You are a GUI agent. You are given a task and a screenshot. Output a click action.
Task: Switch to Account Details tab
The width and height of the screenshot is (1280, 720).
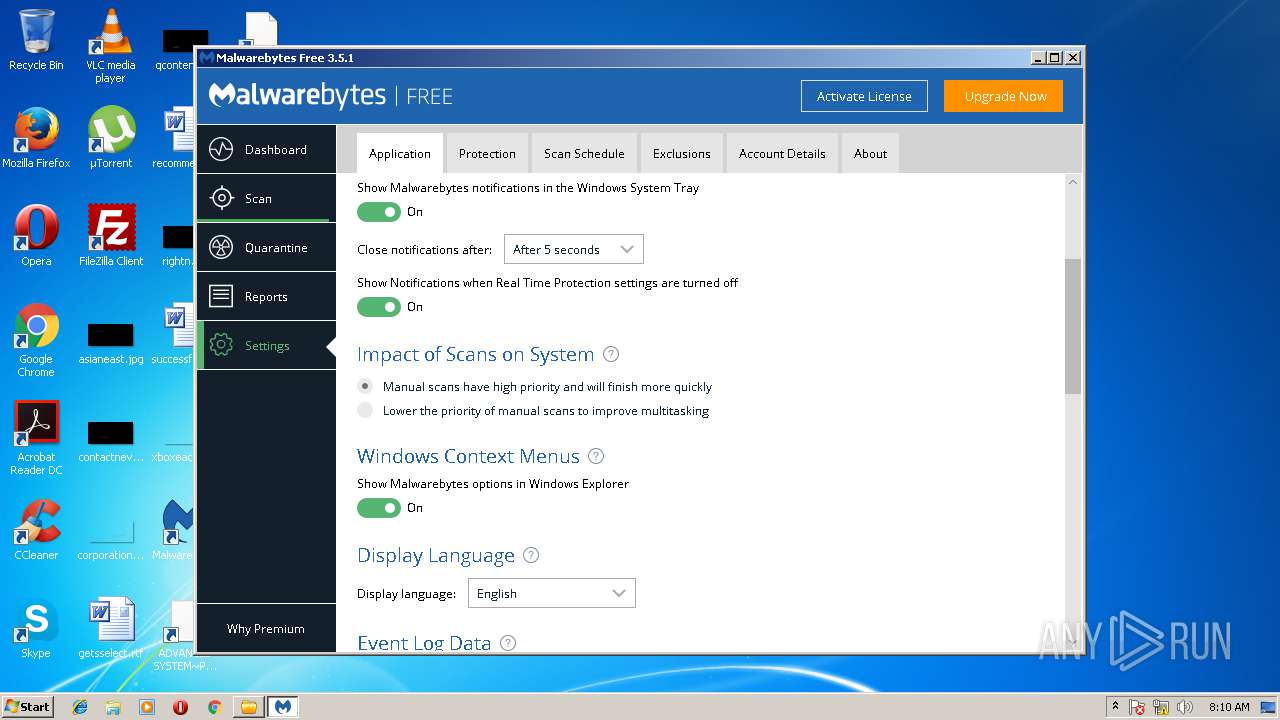point(782,153)
